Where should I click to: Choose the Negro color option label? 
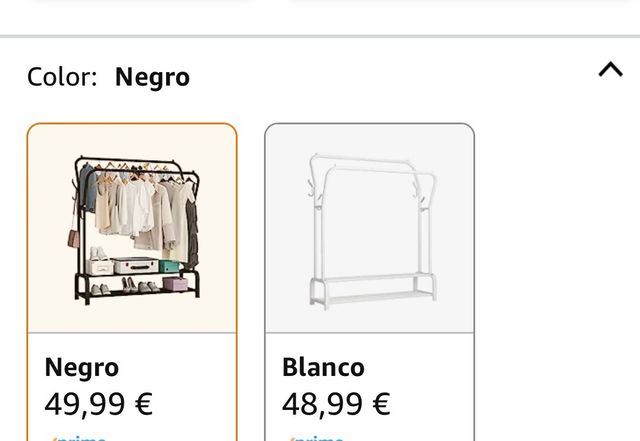pyautogui.click(x=82, y=367)
